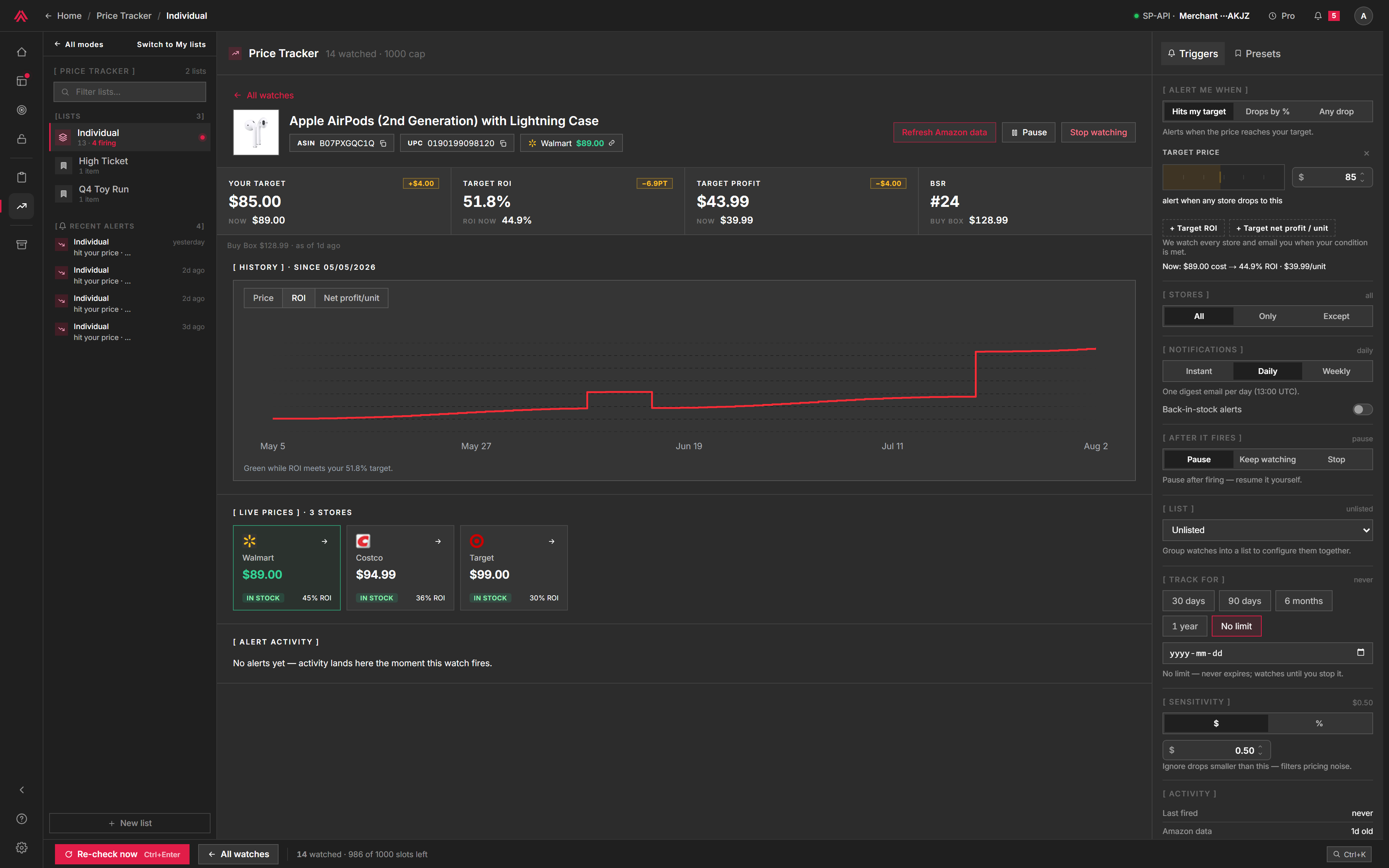
Task: Click the High Ticket bookmark icon
Action: (x=64, y=165)
